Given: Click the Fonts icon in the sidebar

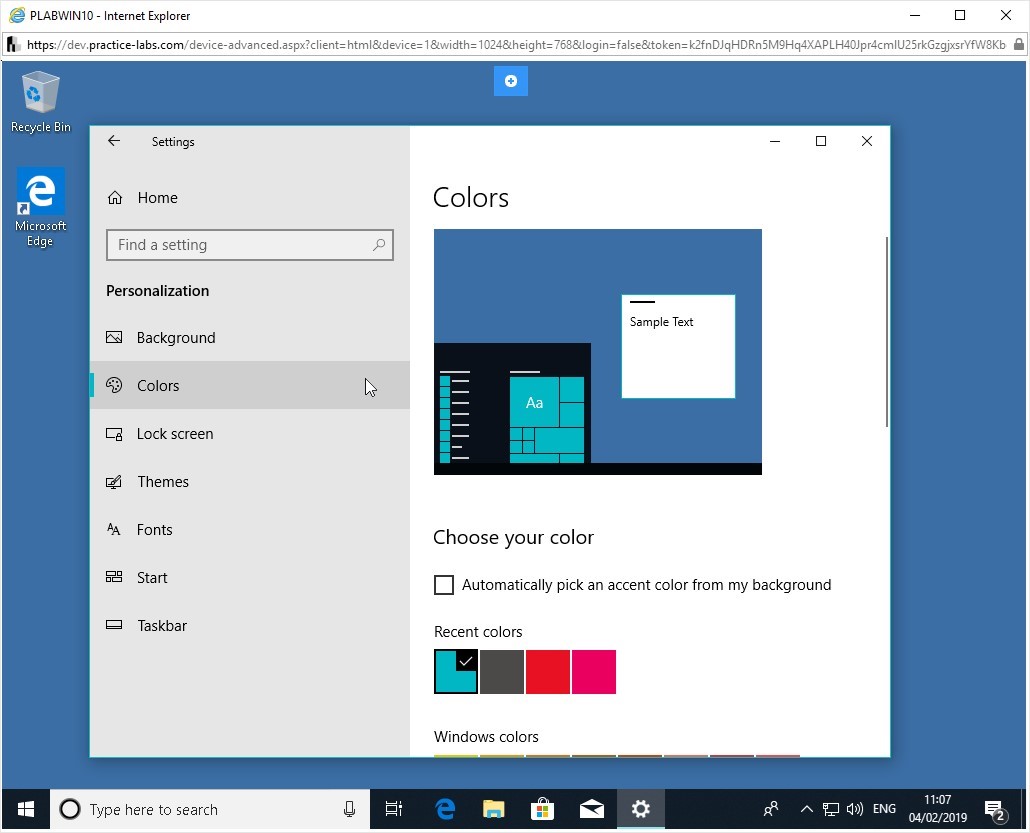Looking at the screenshot, I should click(114, 529).
